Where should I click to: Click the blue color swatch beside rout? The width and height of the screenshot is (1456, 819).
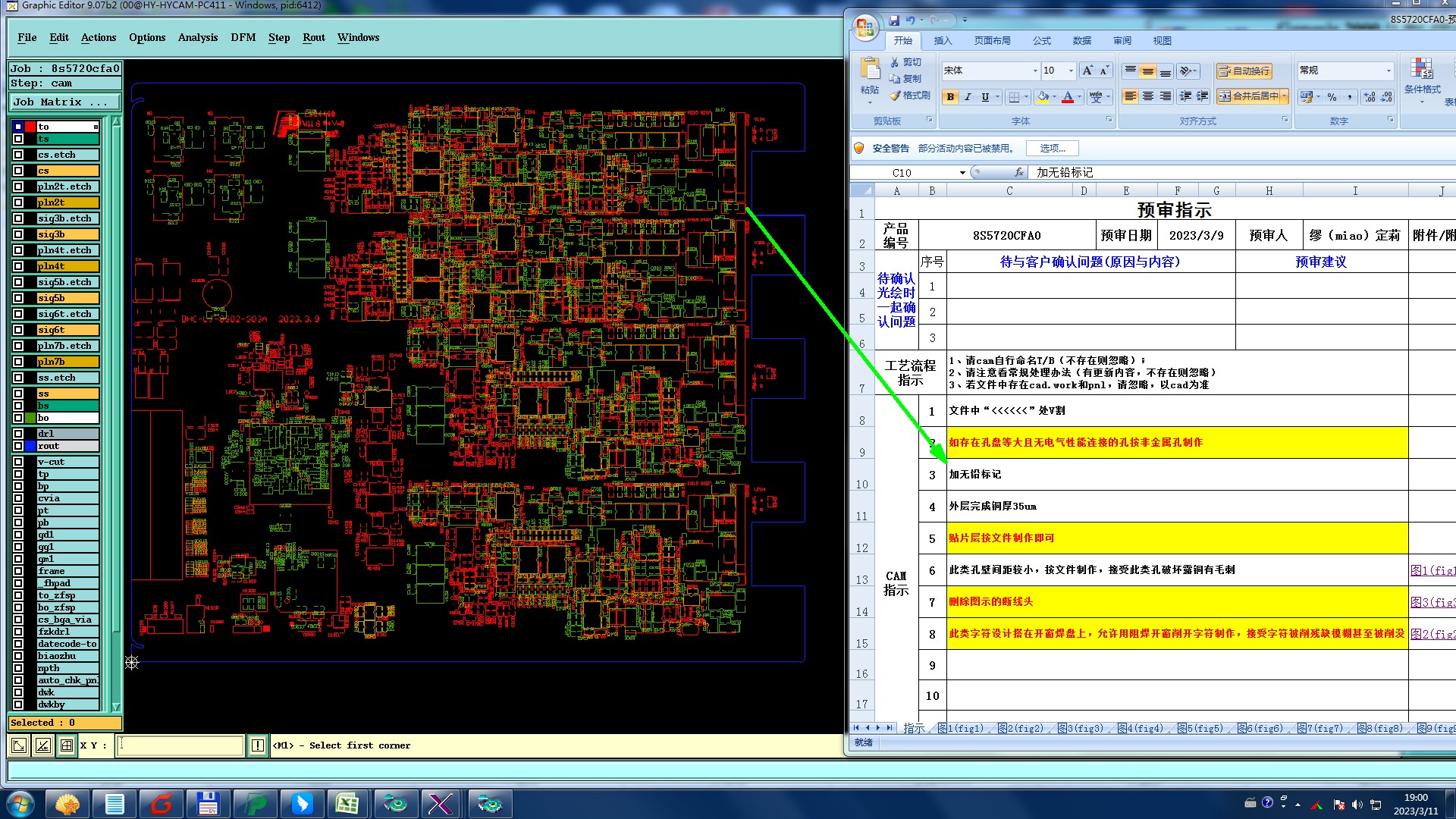click(30, 446)
